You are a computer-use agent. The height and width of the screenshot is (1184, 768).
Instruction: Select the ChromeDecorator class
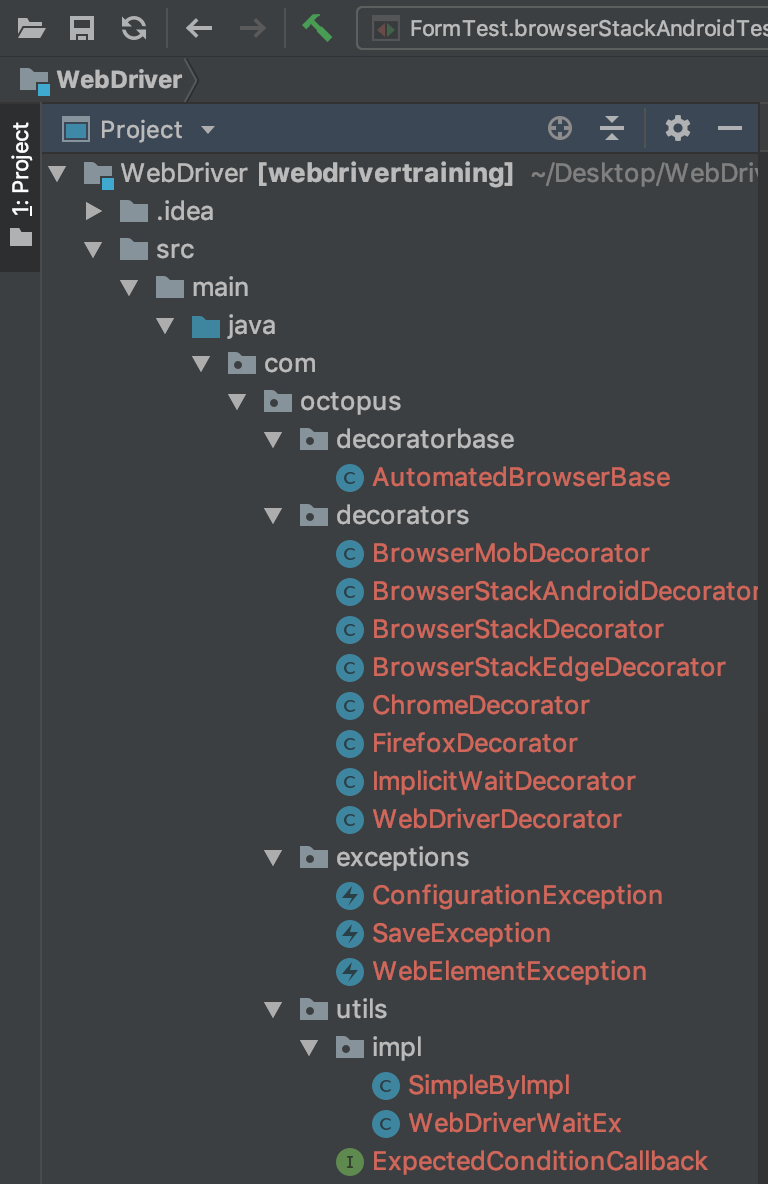[x=480, y=706]
